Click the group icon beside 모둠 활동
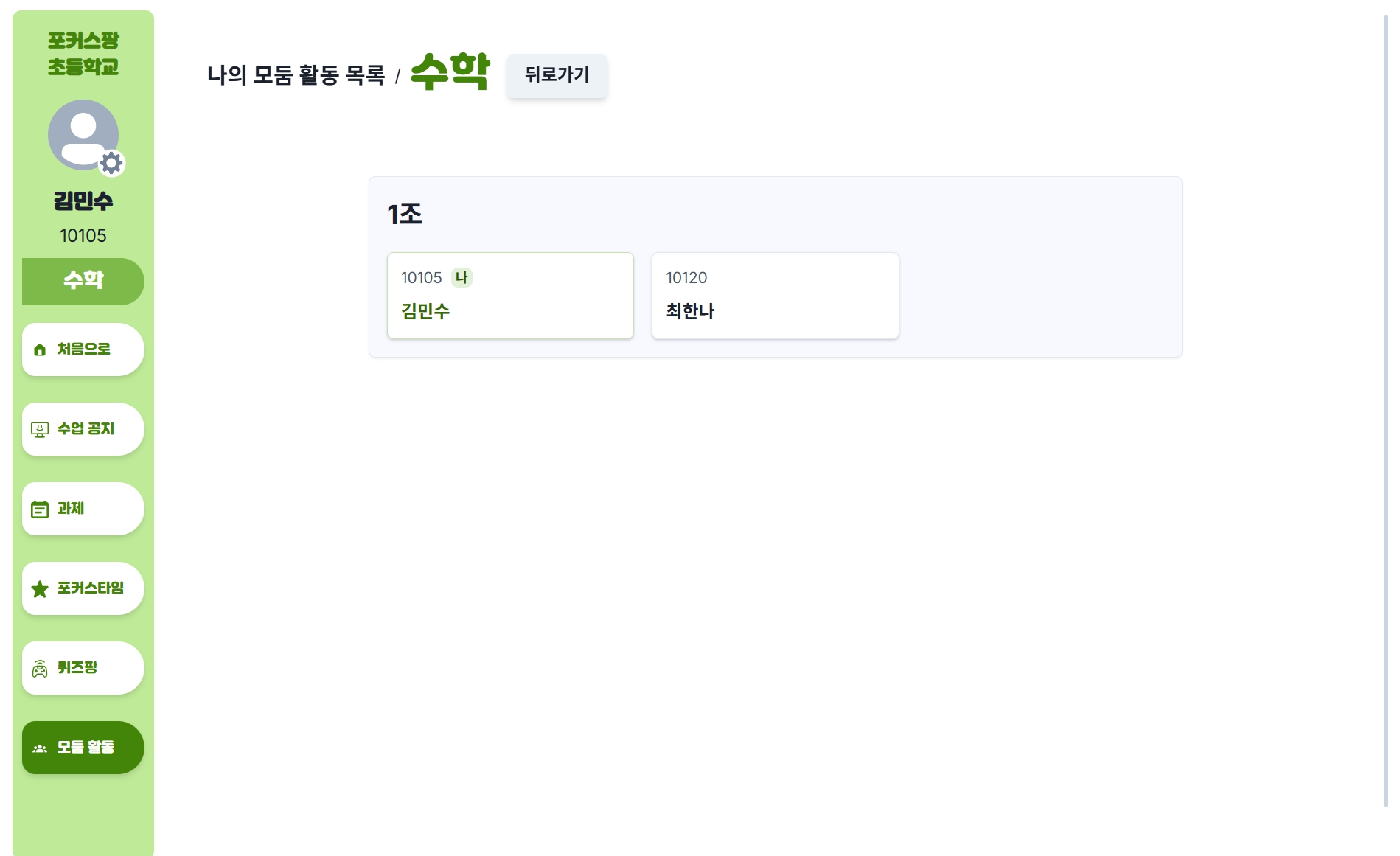Screen dimensions: 1400x856 click(40, 748)
